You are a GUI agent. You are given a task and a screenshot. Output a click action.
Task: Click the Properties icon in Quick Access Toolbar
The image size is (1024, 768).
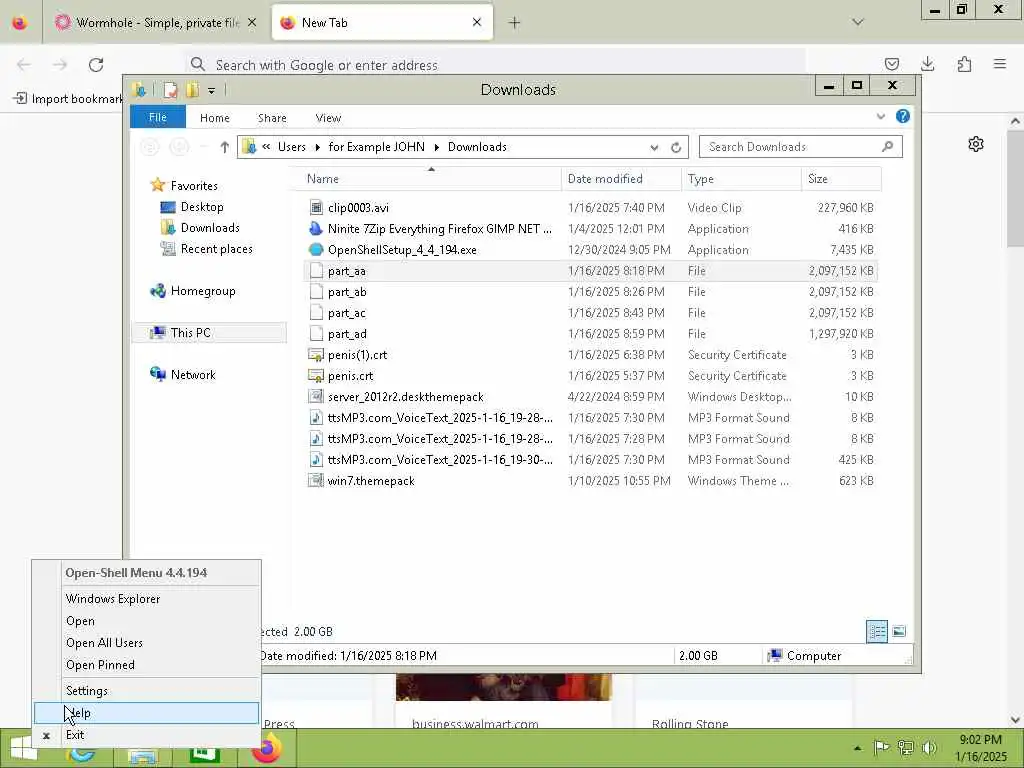click(170, 89)
